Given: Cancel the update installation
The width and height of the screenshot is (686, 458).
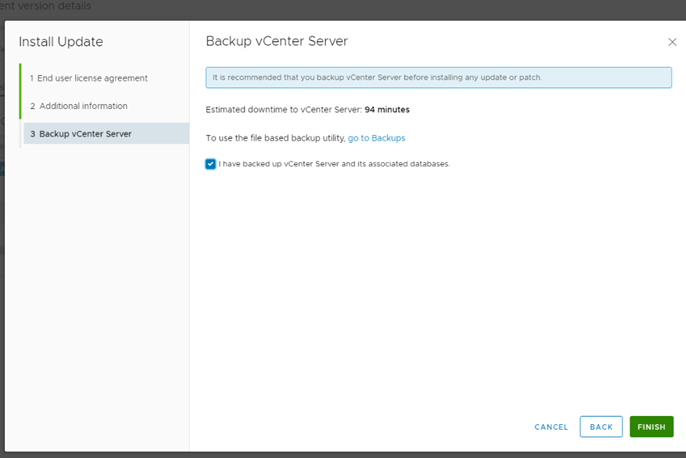Looking at the screenshot, I should pyautogui.click(x=551, y=427).
